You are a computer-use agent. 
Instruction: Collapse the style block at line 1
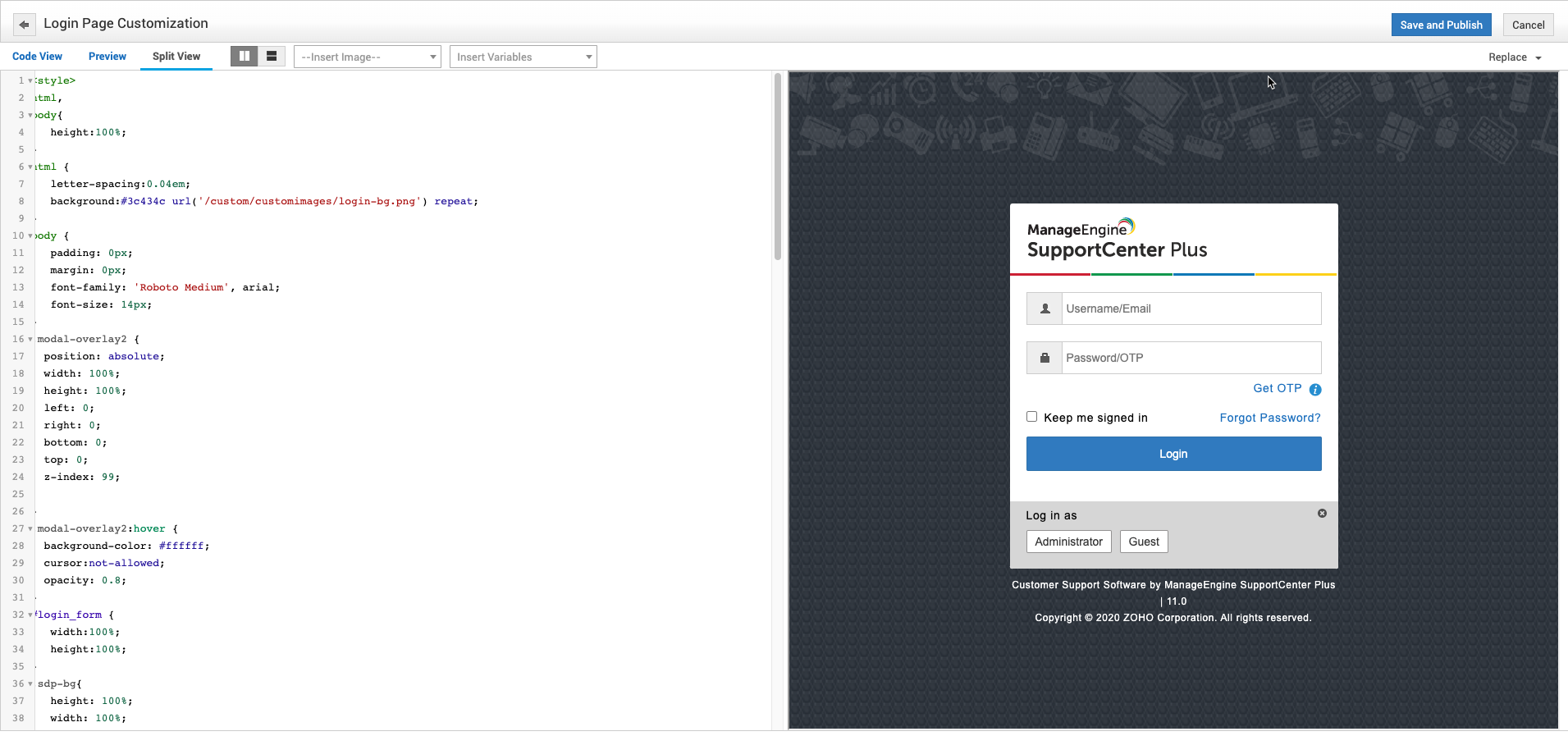(x=30, y=80)
